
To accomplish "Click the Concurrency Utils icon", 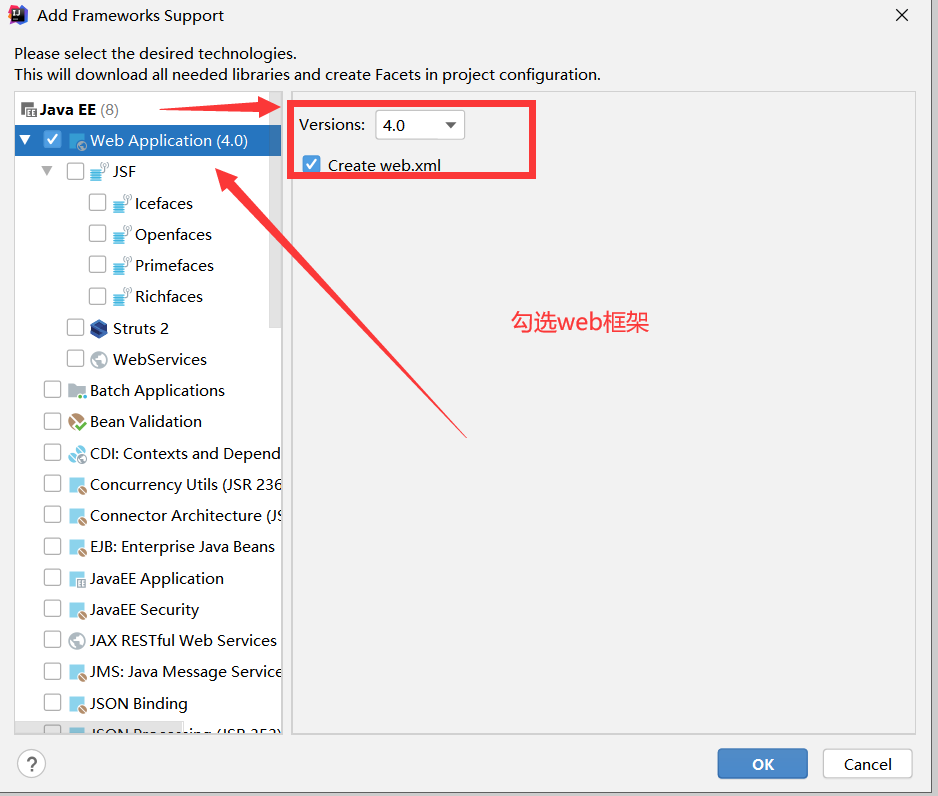I will point(78,485).
